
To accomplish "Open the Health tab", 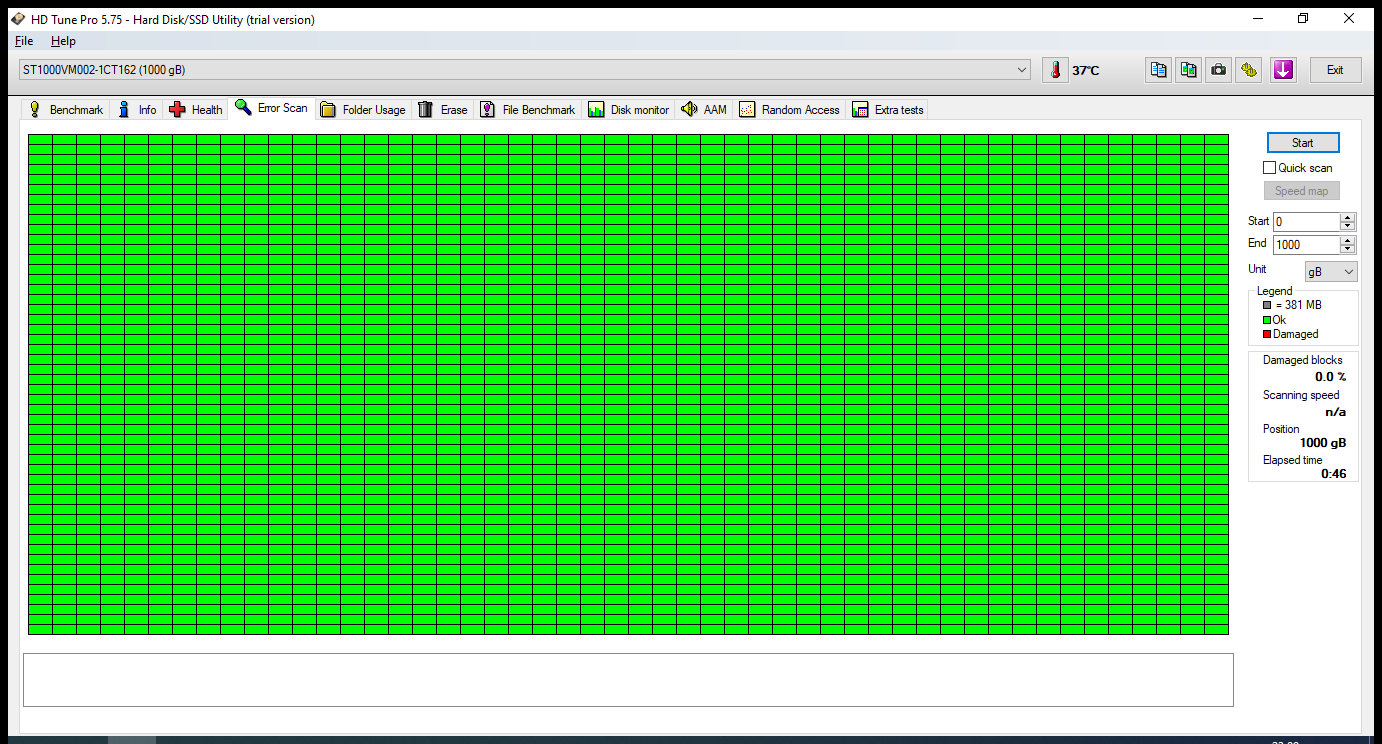I will pos(196,110).
